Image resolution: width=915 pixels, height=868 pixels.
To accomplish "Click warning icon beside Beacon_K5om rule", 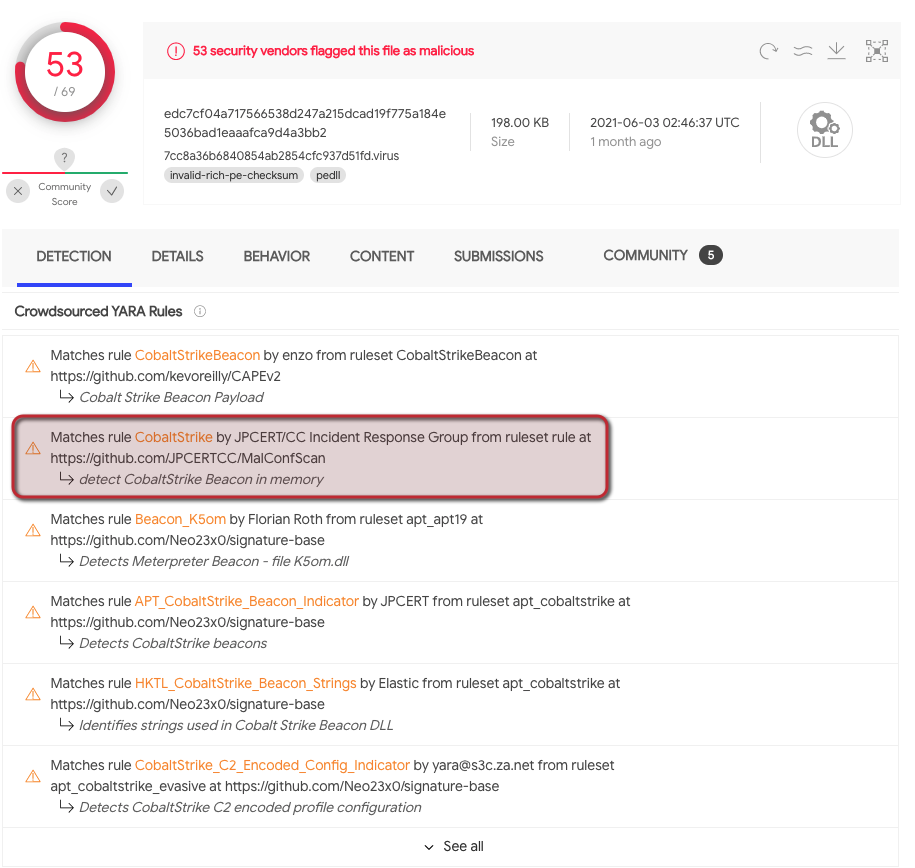I will pyautogui.click(x=33, y=530).
